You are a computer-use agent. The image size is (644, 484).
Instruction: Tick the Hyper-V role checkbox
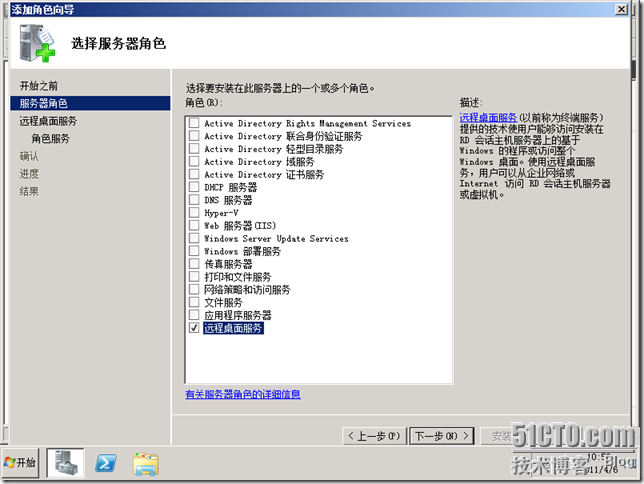tap(194, 212)
